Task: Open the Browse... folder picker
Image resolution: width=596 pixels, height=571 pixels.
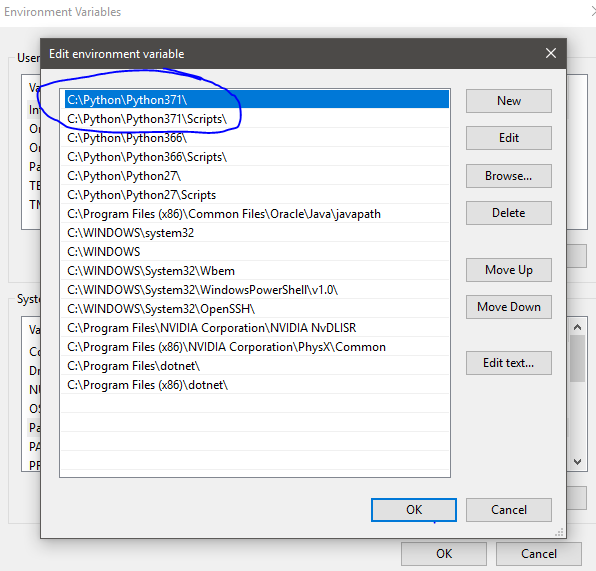Action: pyautogui.click(x=509, y=176)
